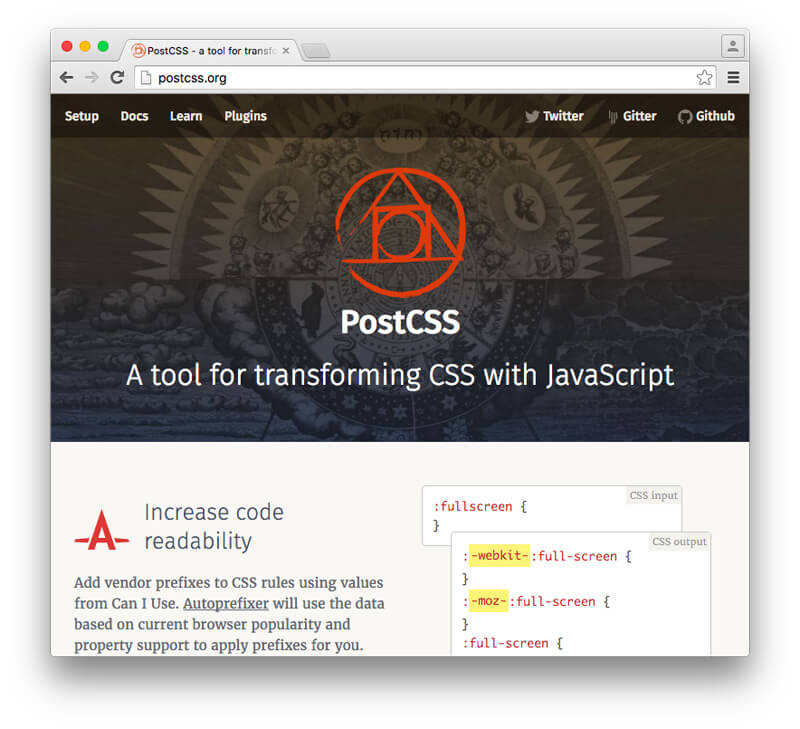This screenshot has height=729, width=800.
Task: Click the postcss.org address bar
Action: coord(400,77)
